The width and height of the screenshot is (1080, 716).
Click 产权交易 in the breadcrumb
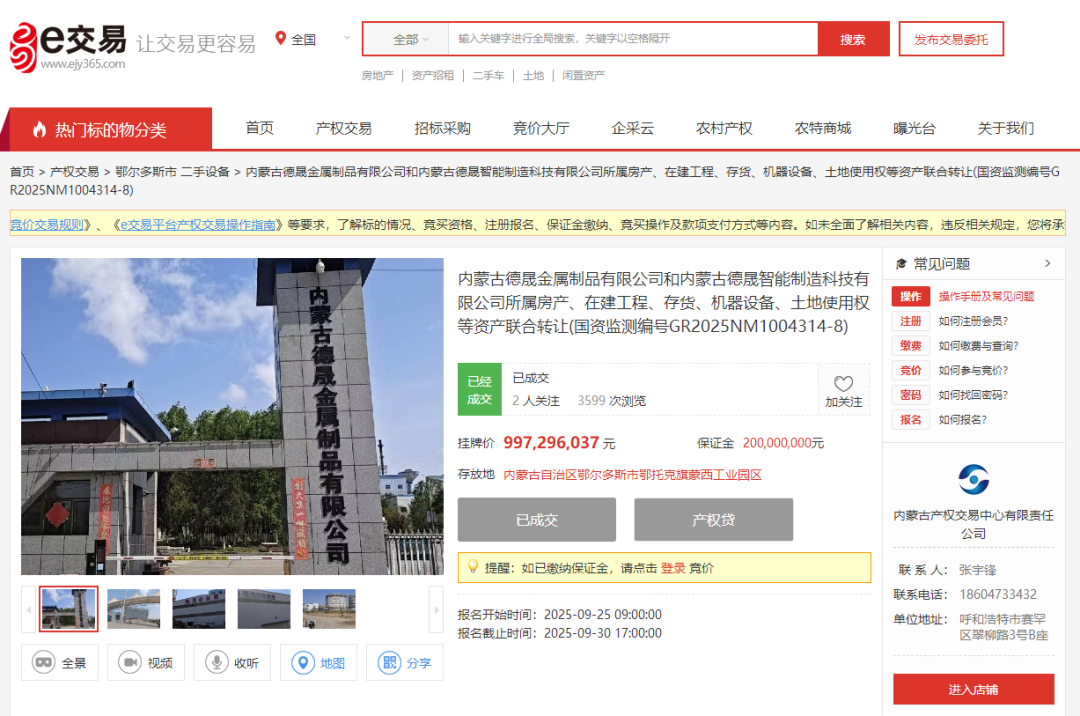click(x=74, y=171)
